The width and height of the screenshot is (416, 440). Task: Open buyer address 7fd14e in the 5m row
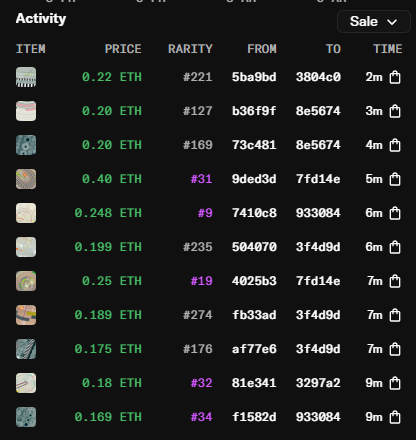tap(318, 179)
